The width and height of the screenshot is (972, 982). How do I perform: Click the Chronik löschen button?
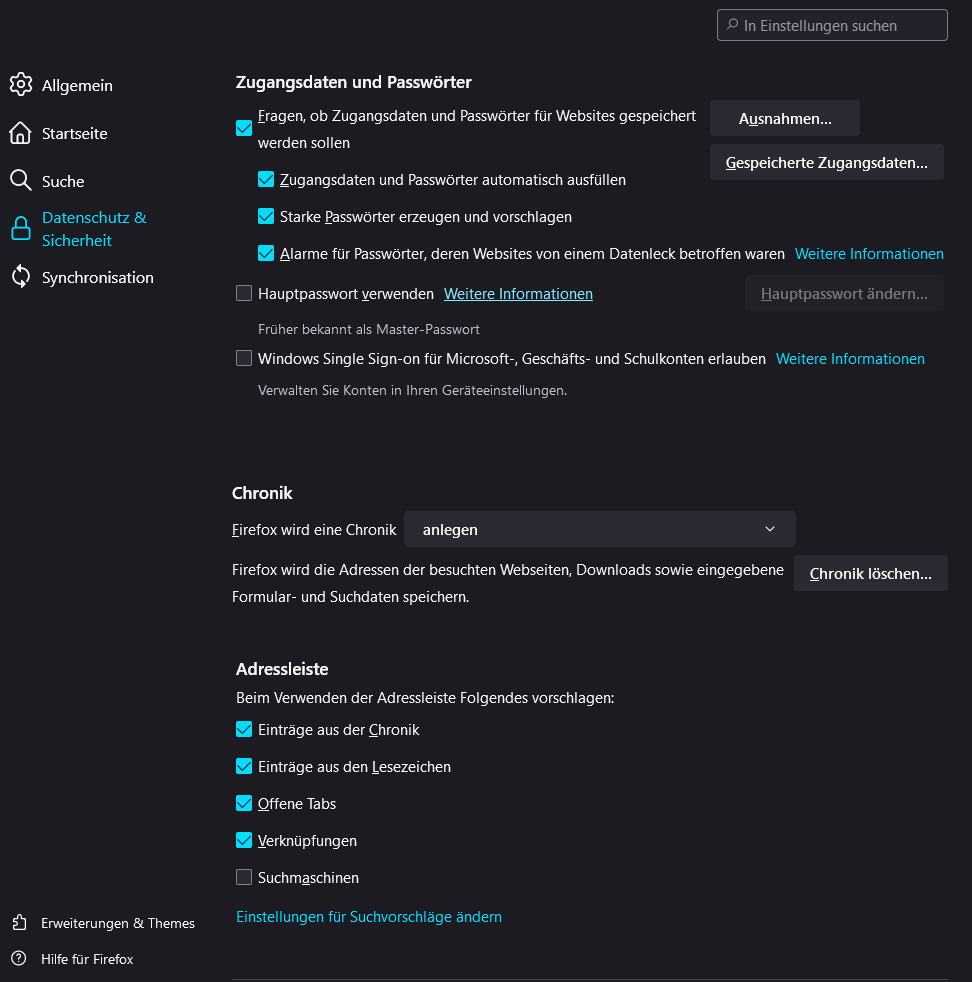click(x=870, y=574)
